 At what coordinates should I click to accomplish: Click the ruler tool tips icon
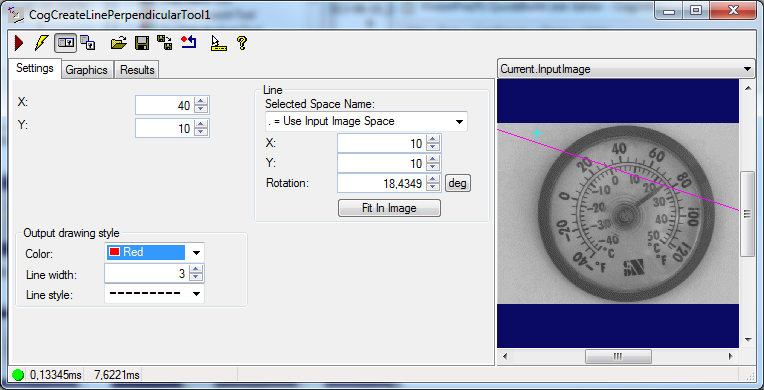(x=218, y=43)
